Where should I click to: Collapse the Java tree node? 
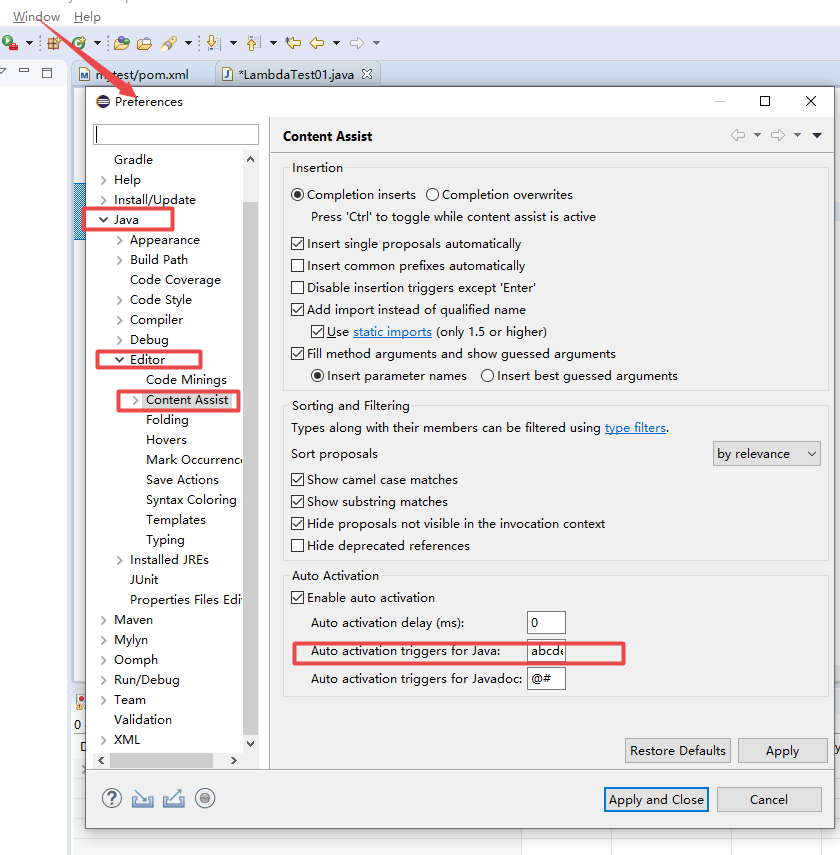pos(103,220)
